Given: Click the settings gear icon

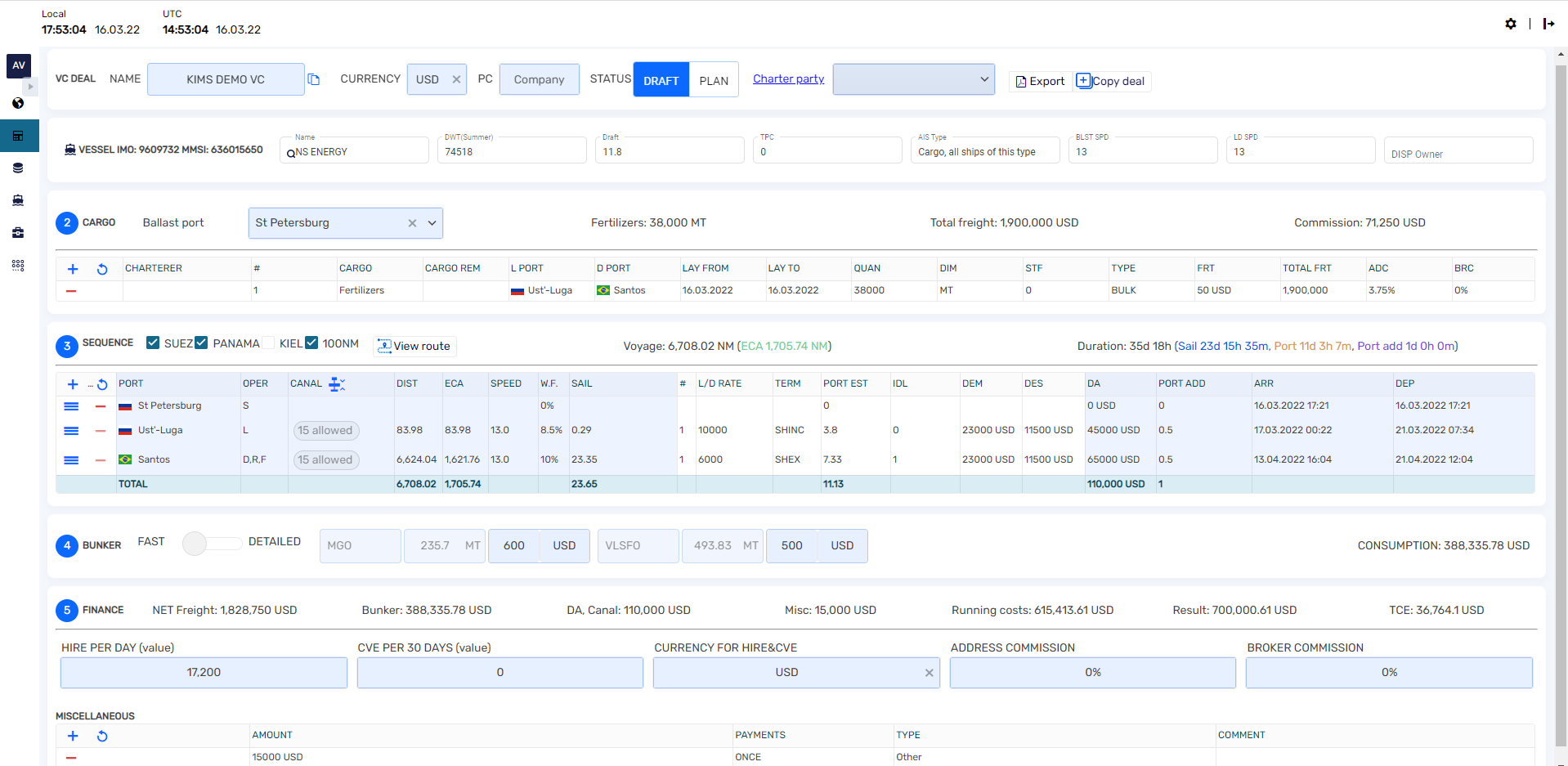Looking at the screenshot, I should (x=1510, y=24).
